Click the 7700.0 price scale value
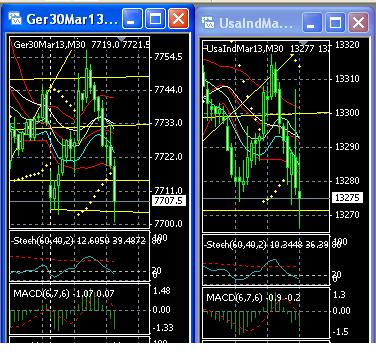The width and height of the screenshot is (376, 361). [x=168, y=224]
